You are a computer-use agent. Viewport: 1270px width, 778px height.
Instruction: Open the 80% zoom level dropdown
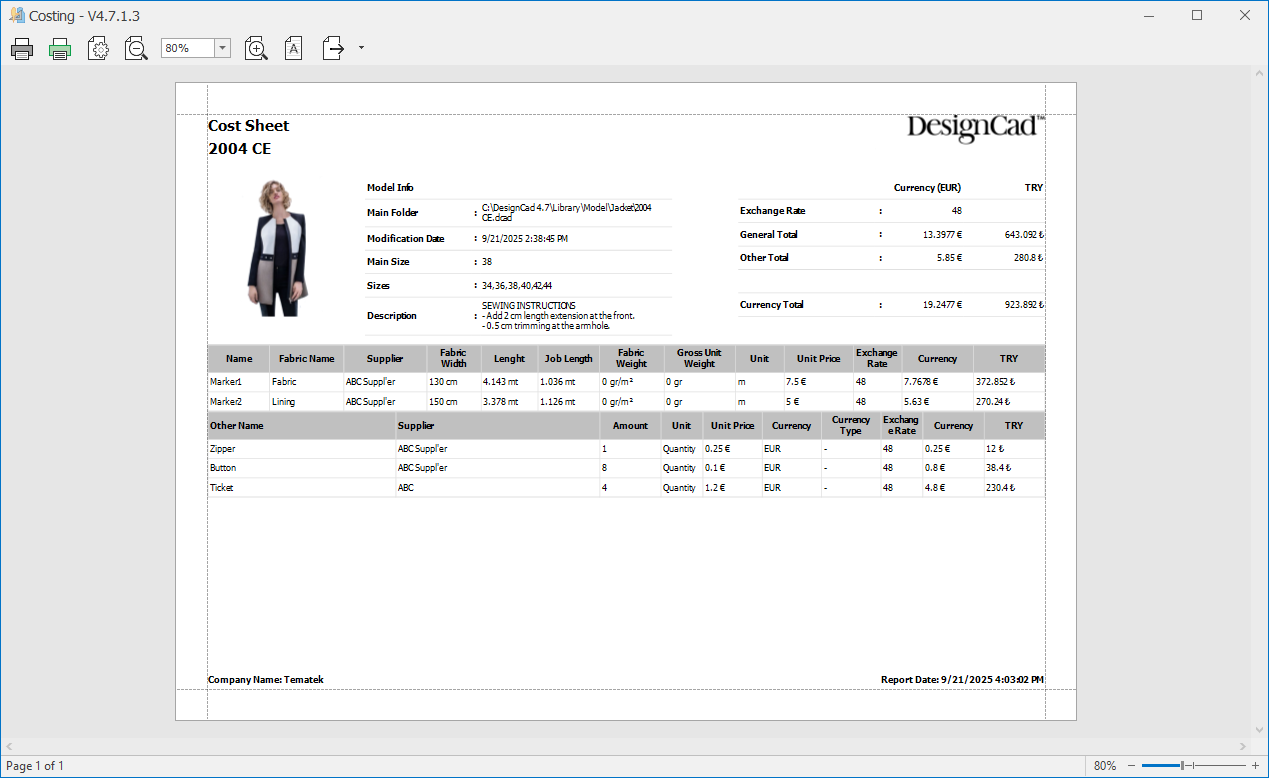[x=222, y=48]
